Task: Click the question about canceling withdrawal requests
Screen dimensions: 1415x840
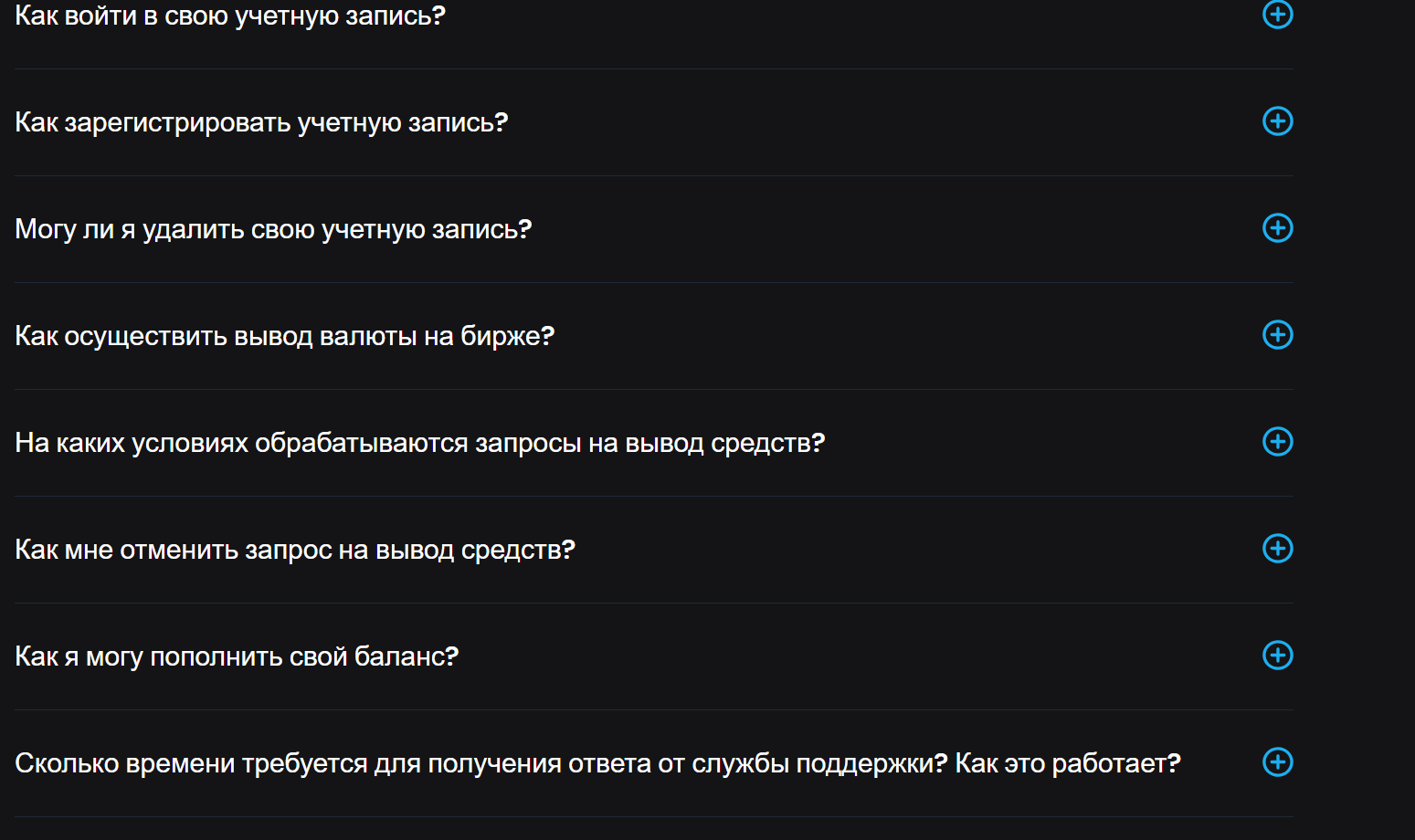Action: 295,549
